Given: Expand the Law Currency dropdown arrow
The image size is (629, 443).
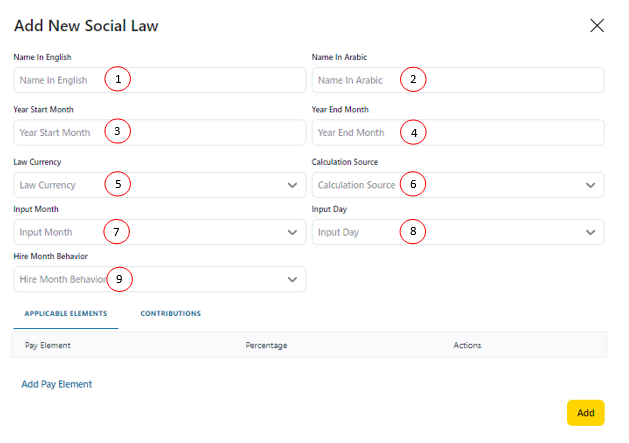Looking at the screenshot, I should click(x=292, y=185).
